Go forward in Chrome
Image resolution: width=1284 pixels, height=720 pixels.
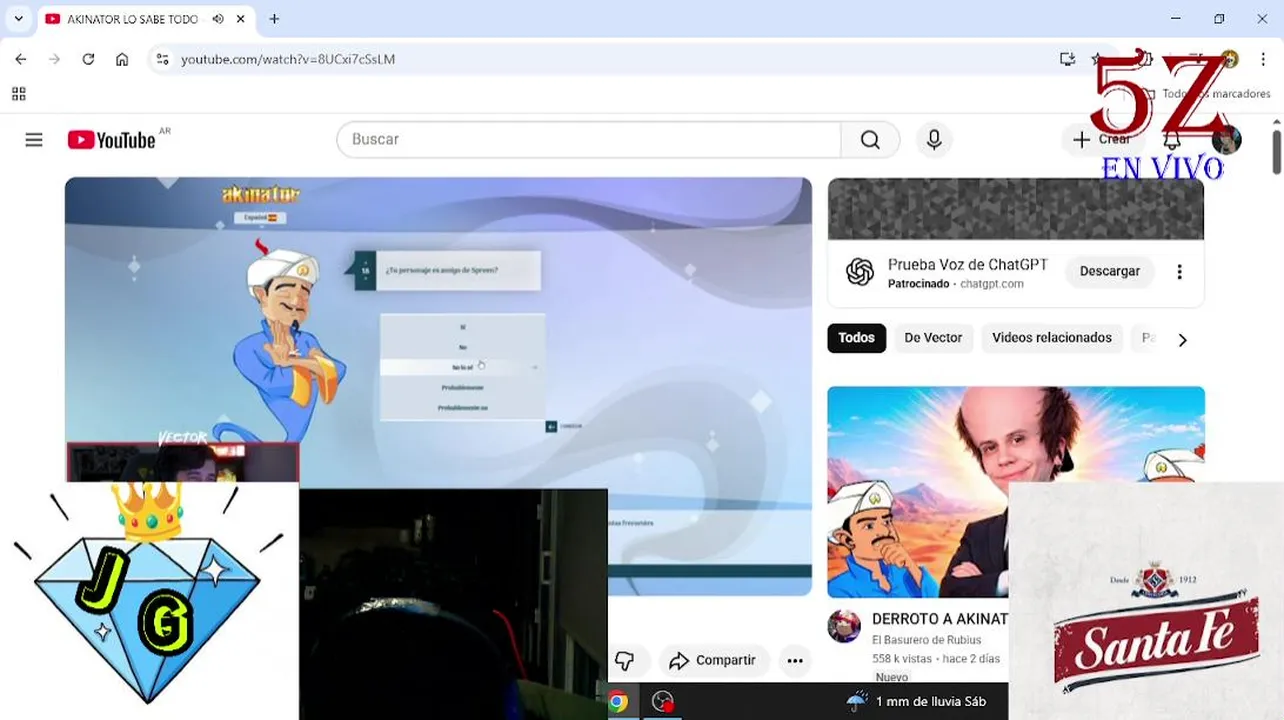[55, 59]
